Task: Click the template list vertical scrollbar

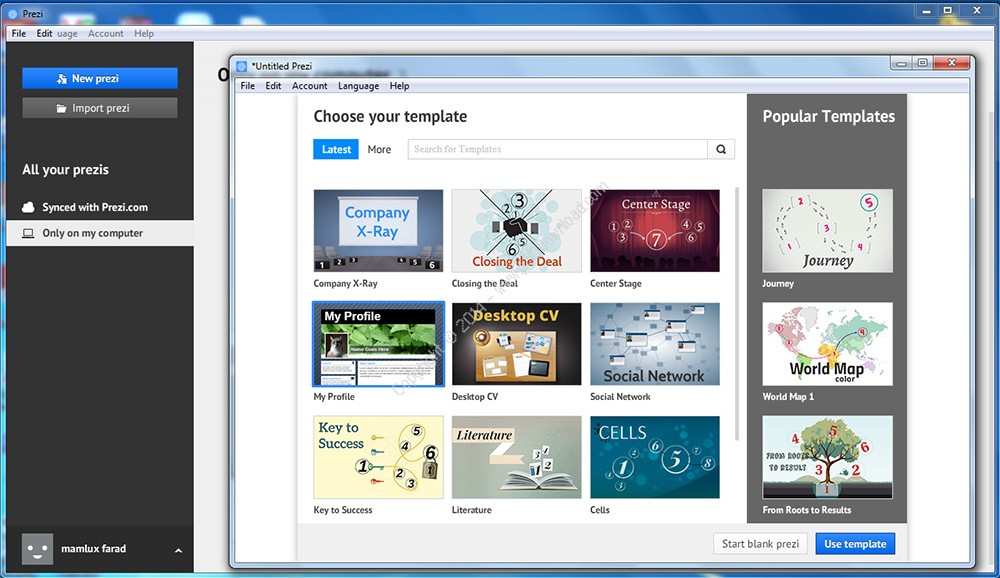Action: [x=737, y=313]
